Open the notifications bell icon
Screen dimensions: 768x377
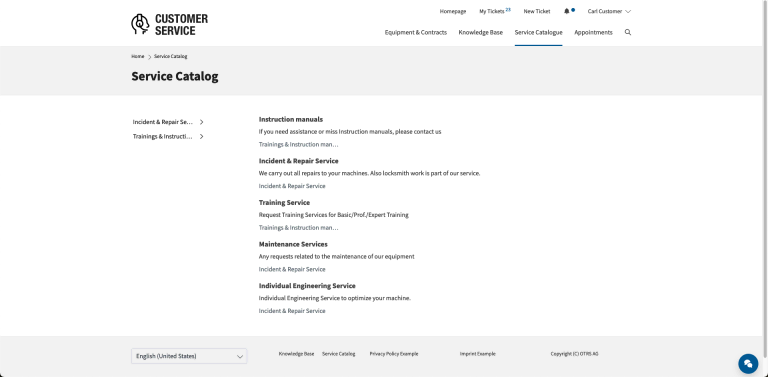click(x=567, y=11)
